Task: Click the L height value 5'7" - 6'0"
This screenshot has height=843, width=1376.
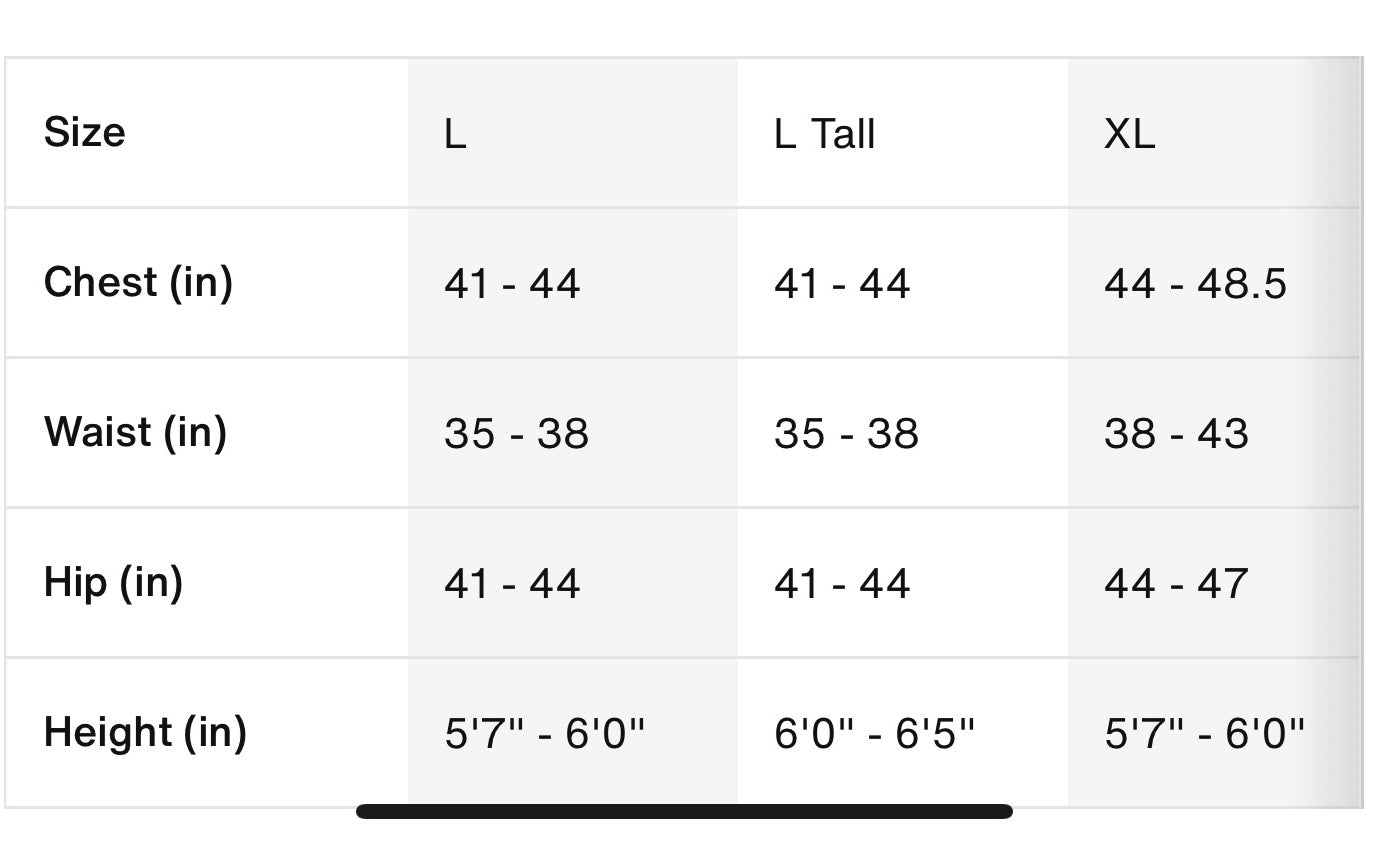Action: 545,734
